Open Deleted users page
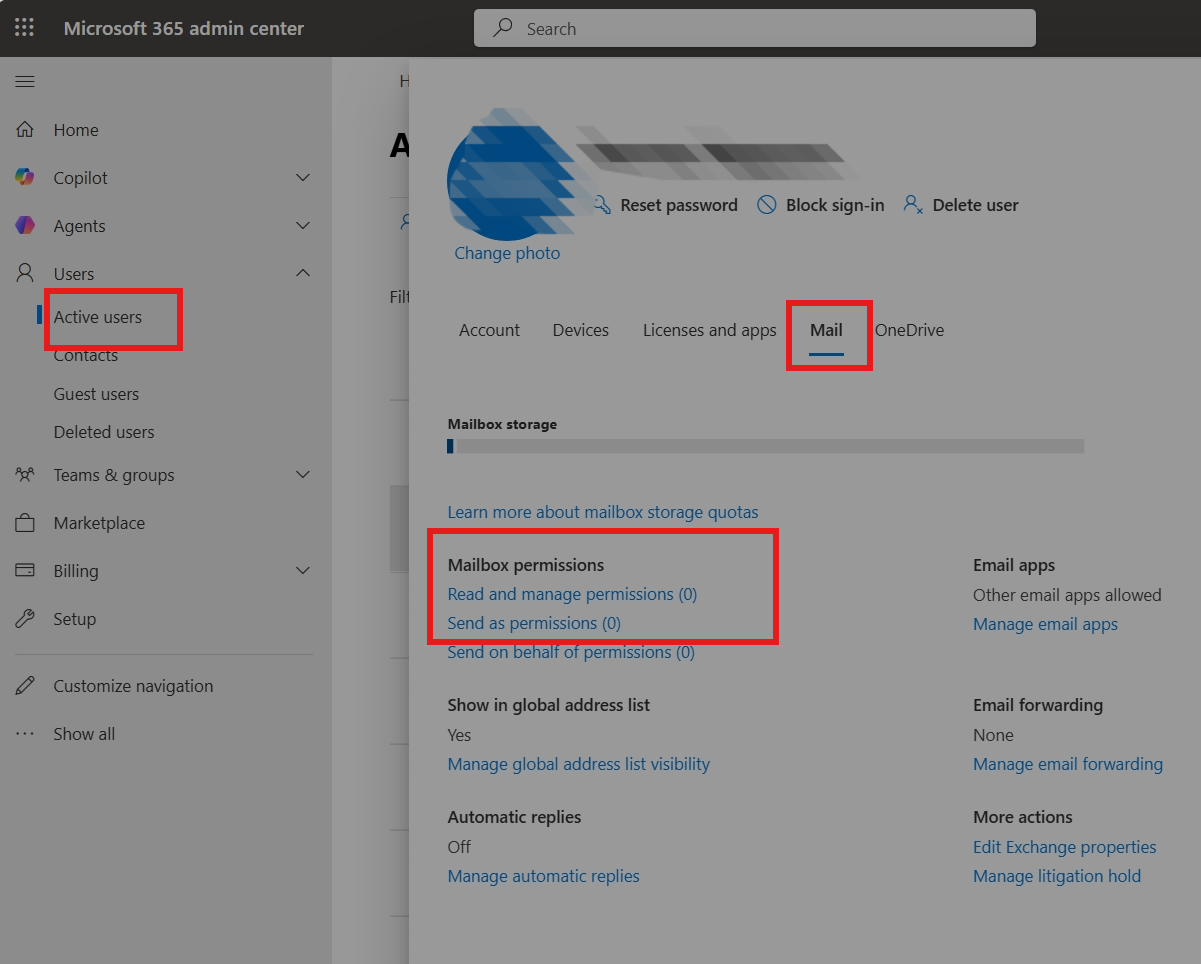The height and width of the screenshot is (964, 1201). (104, 432)
